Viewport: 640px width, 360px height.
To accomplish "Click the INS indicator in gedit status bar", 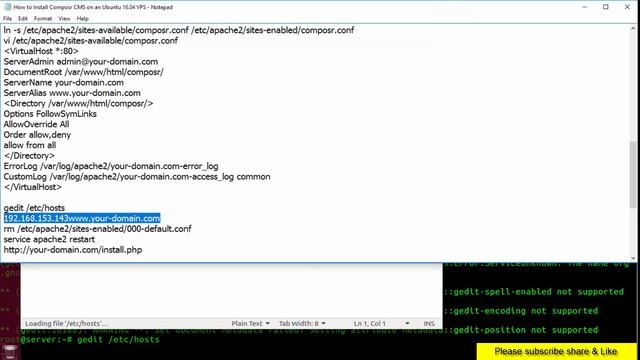I will pos(429,323).
